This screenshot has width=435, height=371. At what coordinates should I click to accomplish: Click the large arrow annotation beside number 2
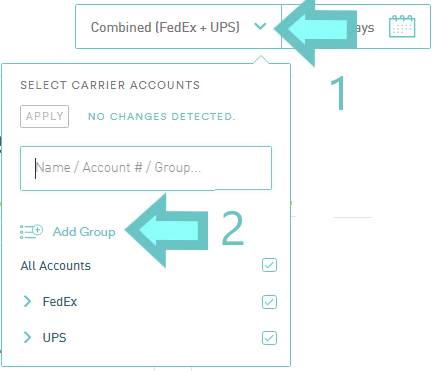coord(167,230)
